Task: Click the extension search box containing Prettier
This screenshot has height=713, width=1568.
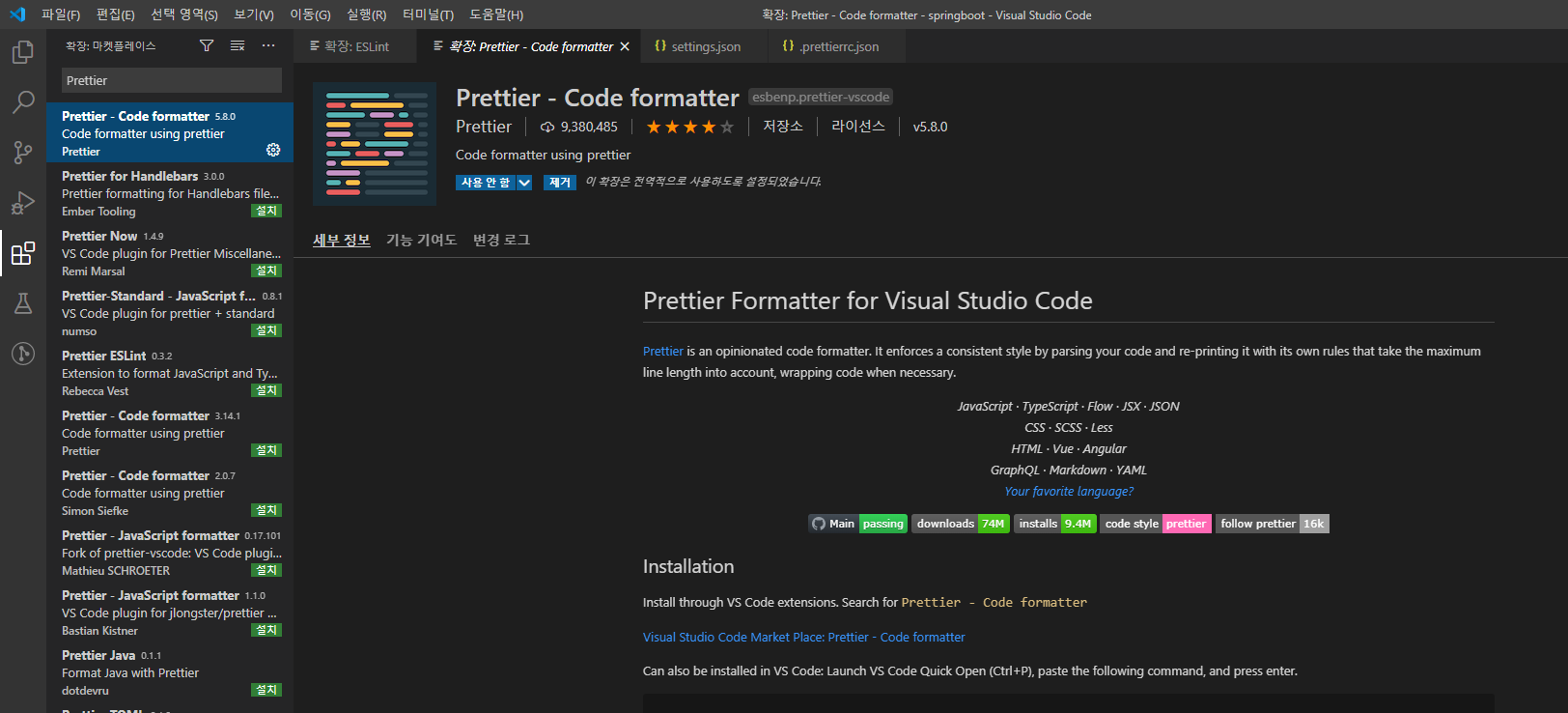Action: click(x=172, y=80)
